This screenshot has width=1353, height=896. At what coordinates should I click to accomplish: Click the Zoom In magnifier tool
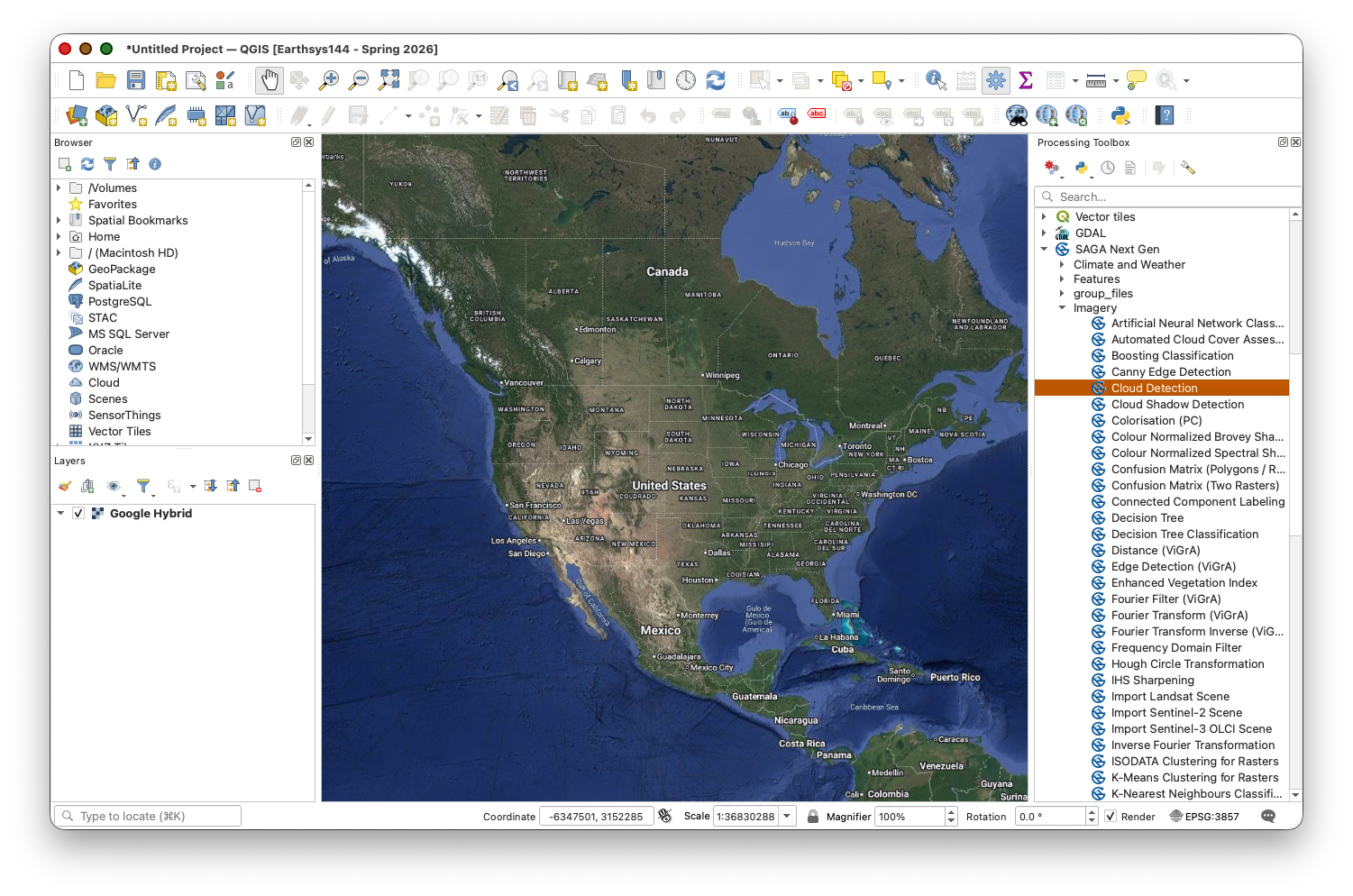329,80
